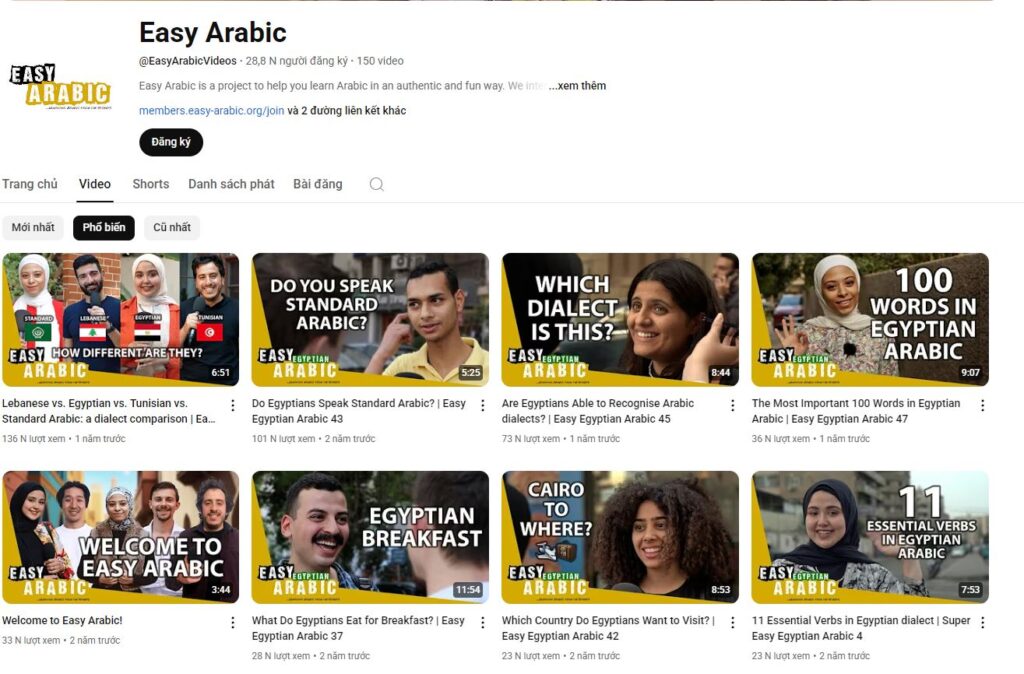
Task: Sort videos by Cũ nhất
Action: 172,227
